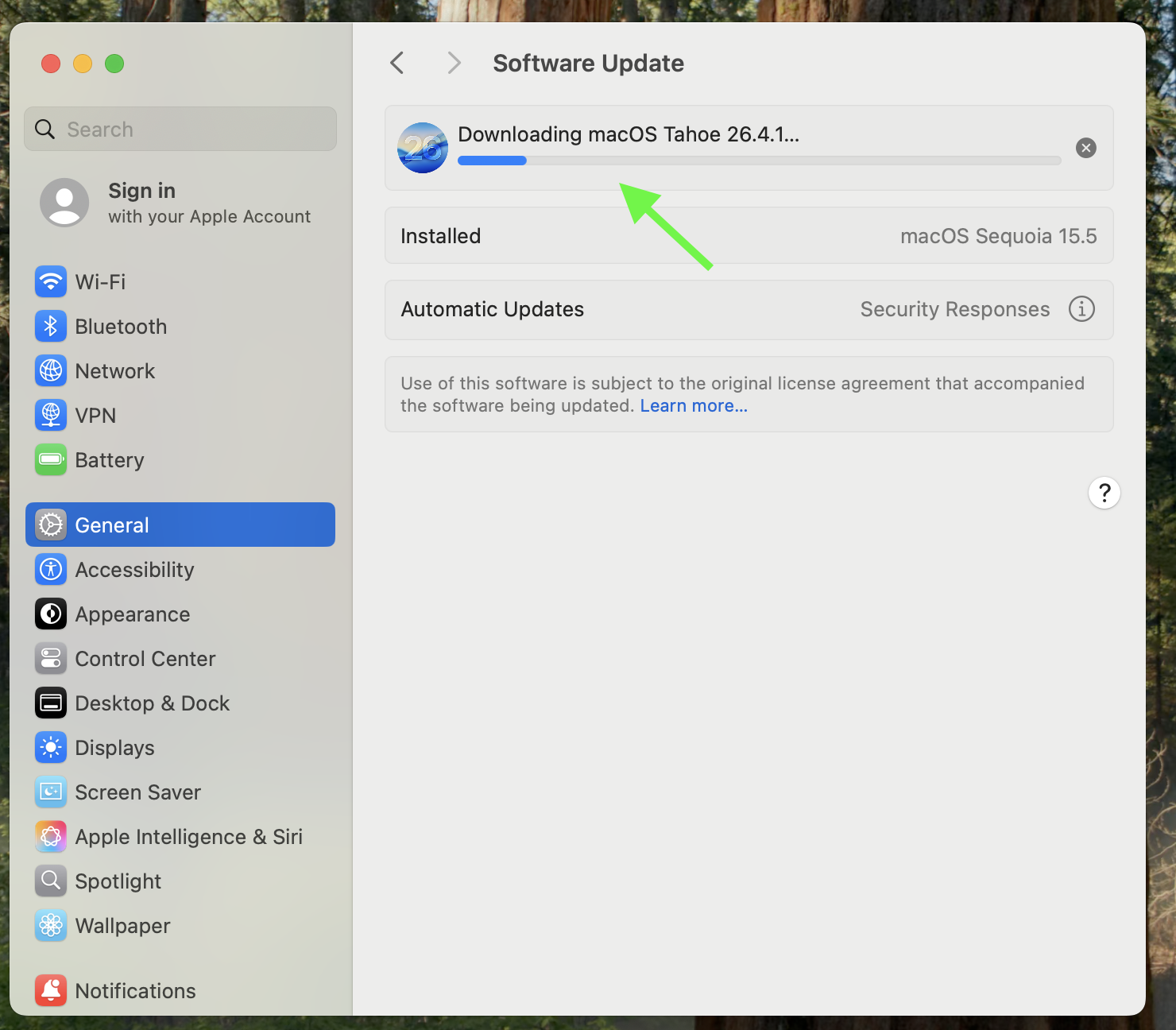
Task: Click the Appearance icon
Action: coord(51,614)
